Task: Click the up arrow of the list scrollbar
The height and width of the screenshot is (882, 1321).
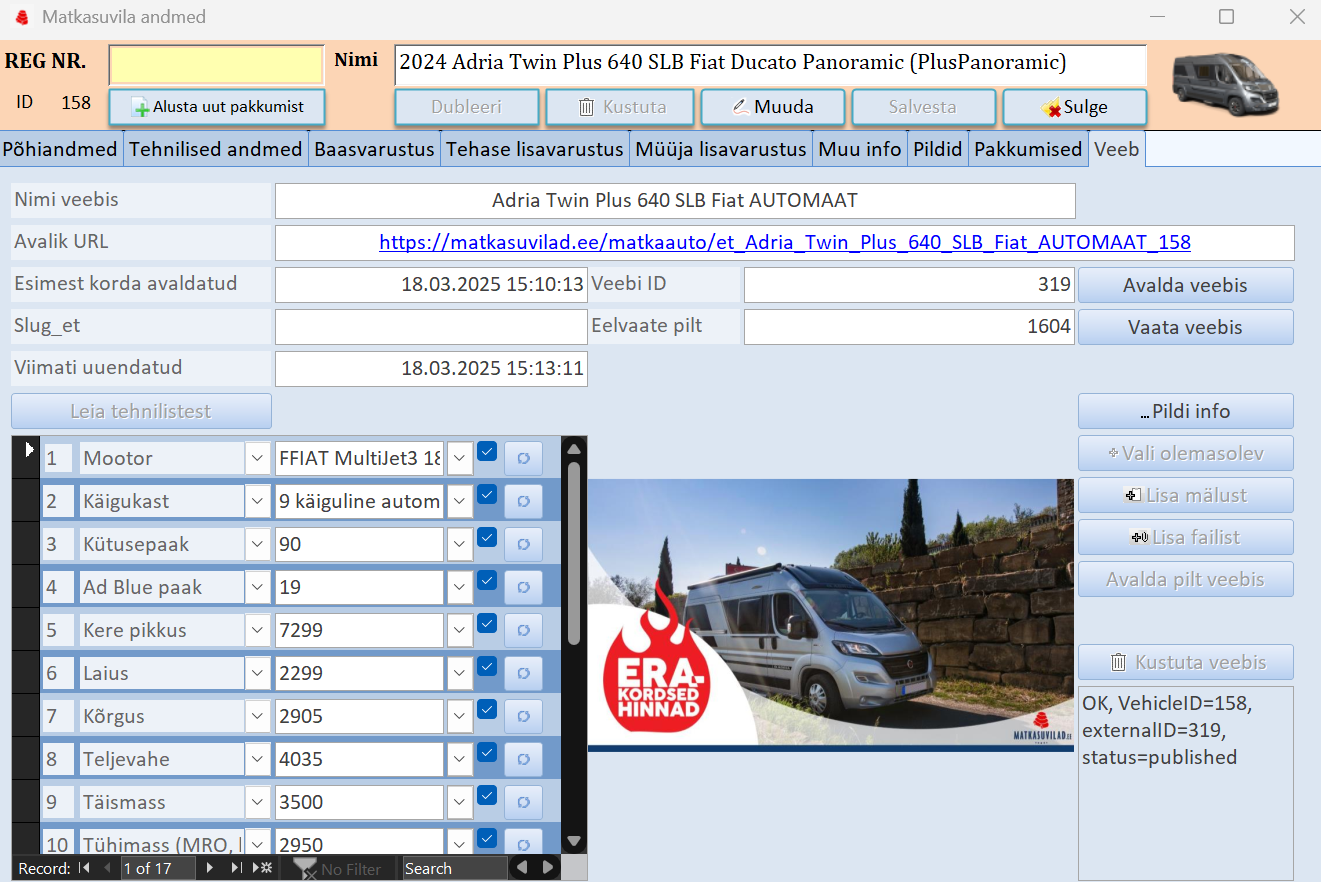Action: (x=574, y=447)
